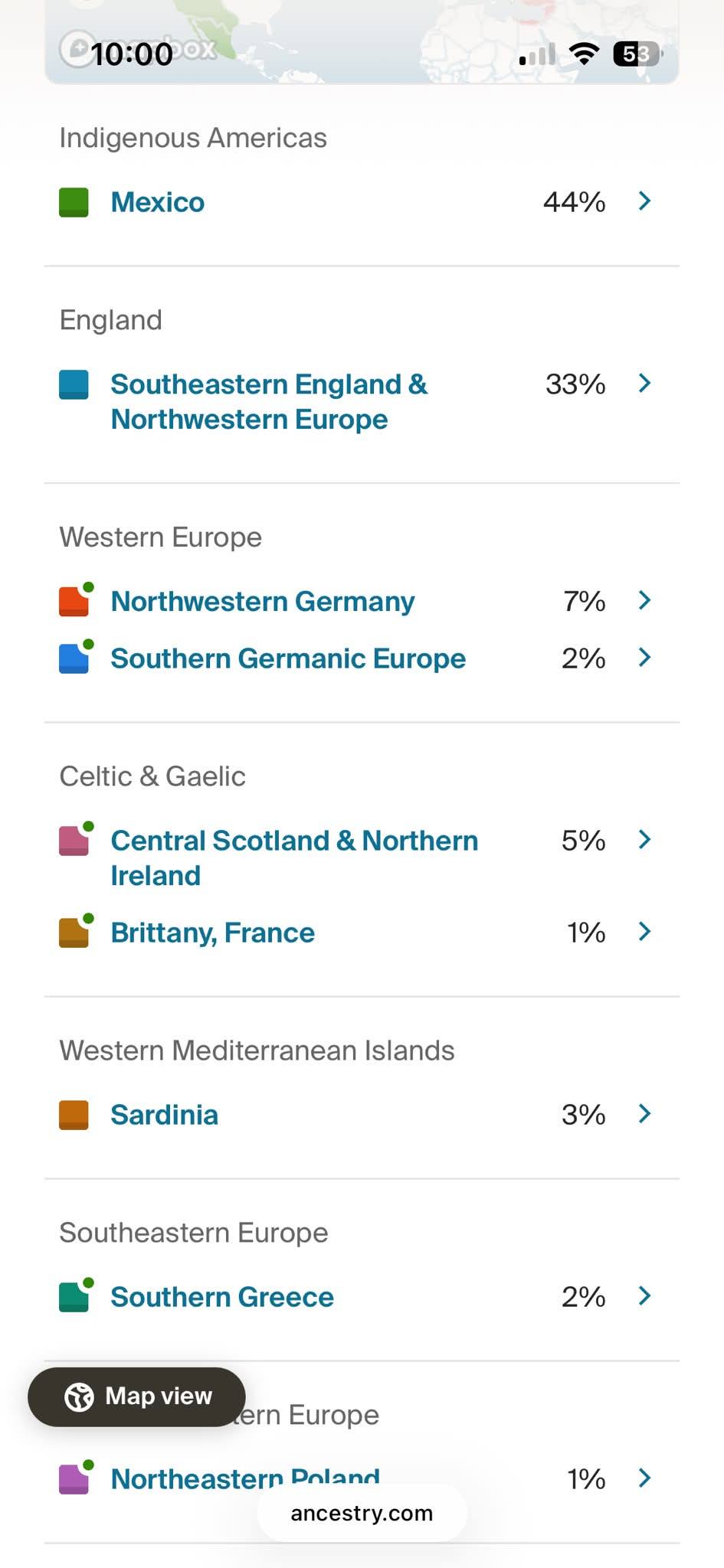
Task: Tap the orange Sardinia region icon
Action: [x=74, y=1116]
